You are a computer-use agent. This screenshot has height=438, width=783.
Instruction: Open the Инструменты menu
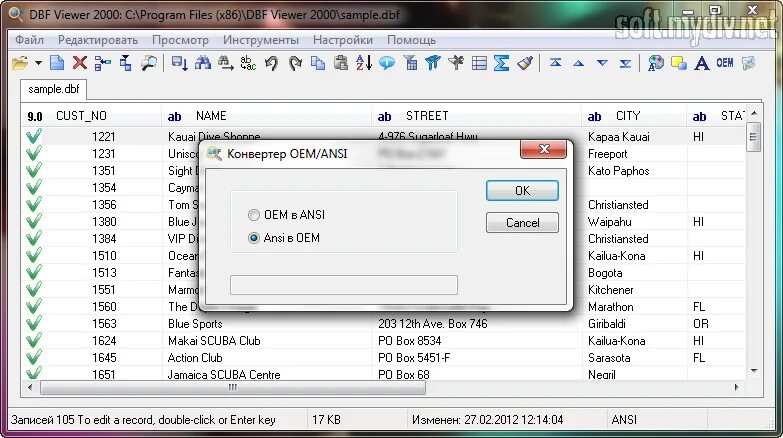click(261, 40)
